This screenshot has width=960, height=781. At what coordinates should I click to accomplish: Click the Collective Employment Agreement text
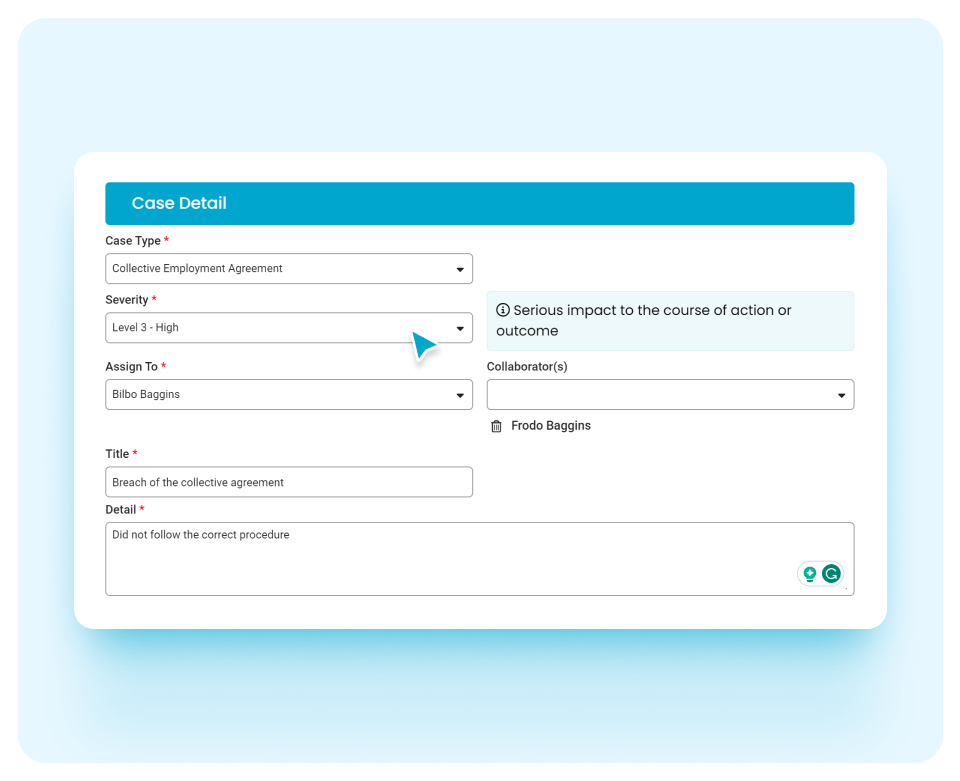(195, 268)
